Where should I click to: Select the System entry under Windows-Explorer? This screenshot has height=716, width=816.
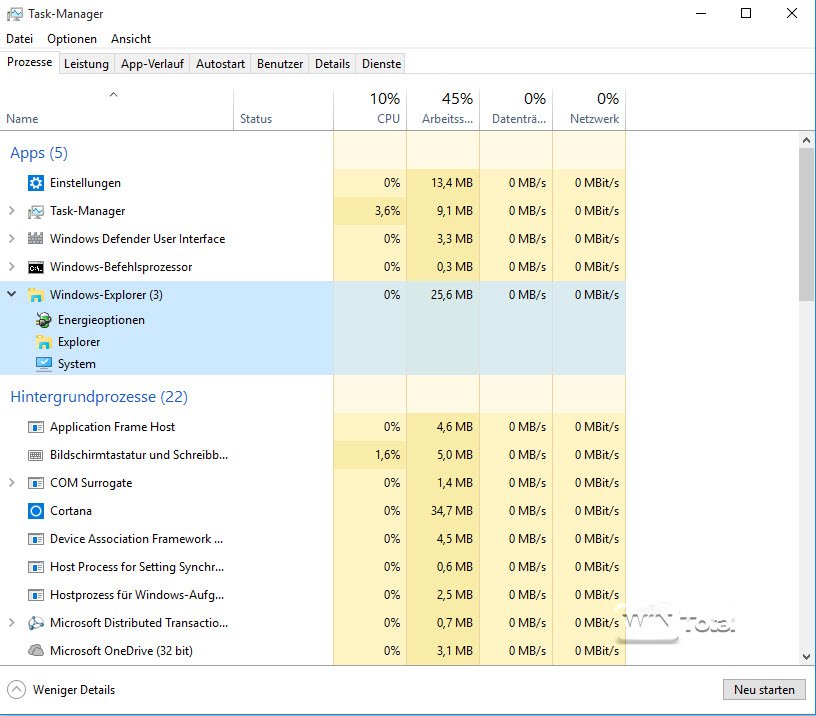click(x=76, y=364)
